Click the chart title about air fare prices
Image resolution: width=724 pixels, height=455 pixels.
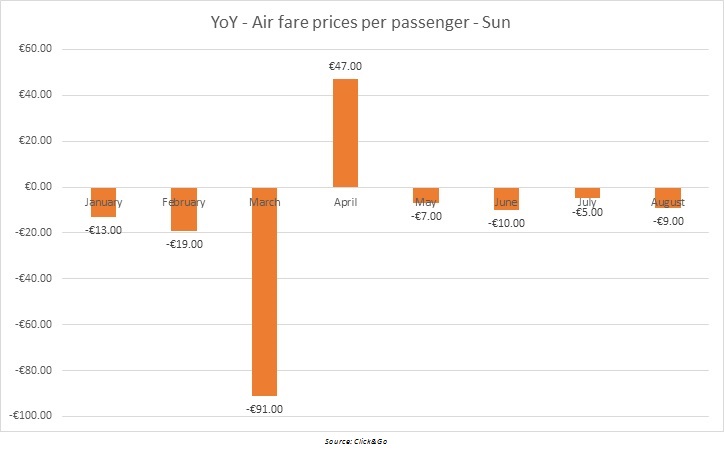coord(361,20)
